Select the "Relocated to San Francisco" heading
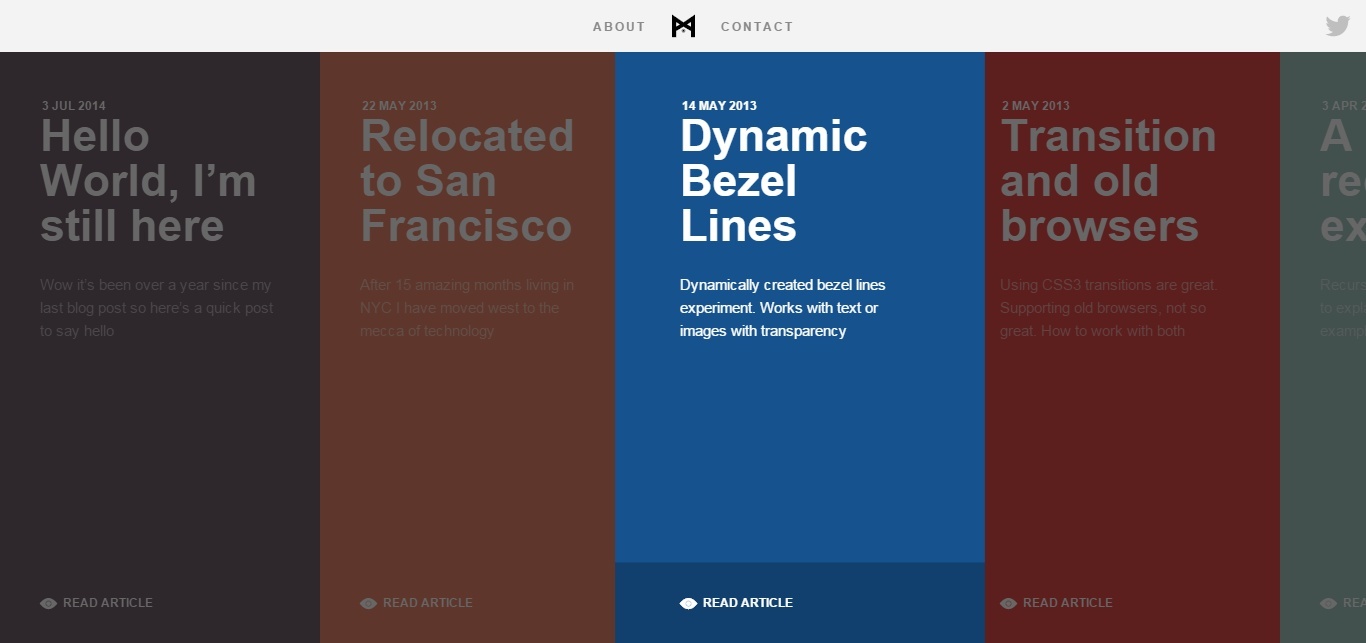This screenshot has height=643, width=1366. tap(466, 181)
